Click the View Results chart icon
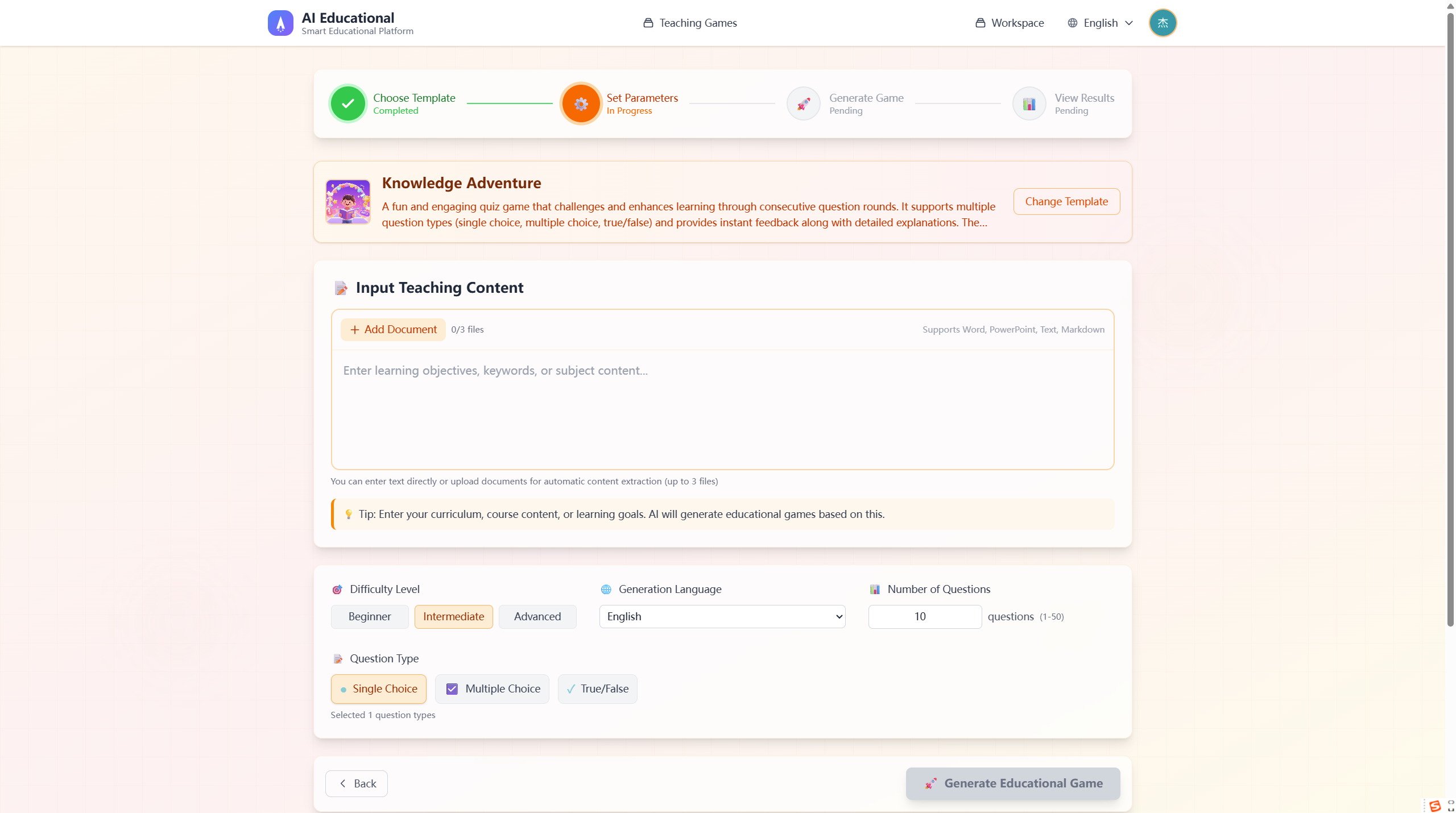The height and width of the screenshot is (813, 1456). [x=1029, y=103]
